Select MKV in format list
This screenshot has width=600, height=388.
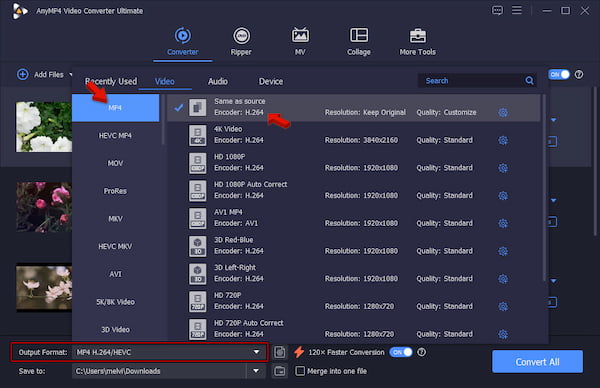[x=115, y=219]
